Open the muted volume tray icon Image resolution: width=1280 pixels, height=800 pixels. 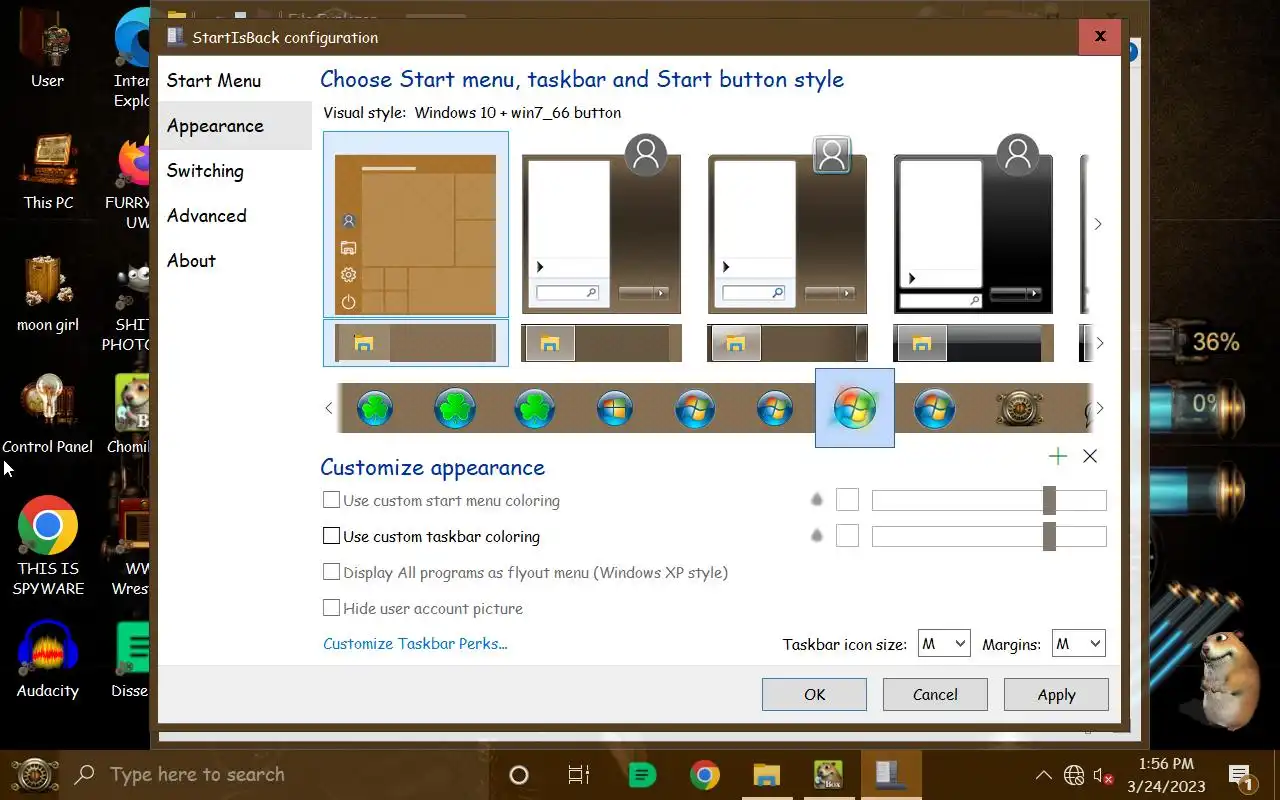click(x=1104, y=775)
